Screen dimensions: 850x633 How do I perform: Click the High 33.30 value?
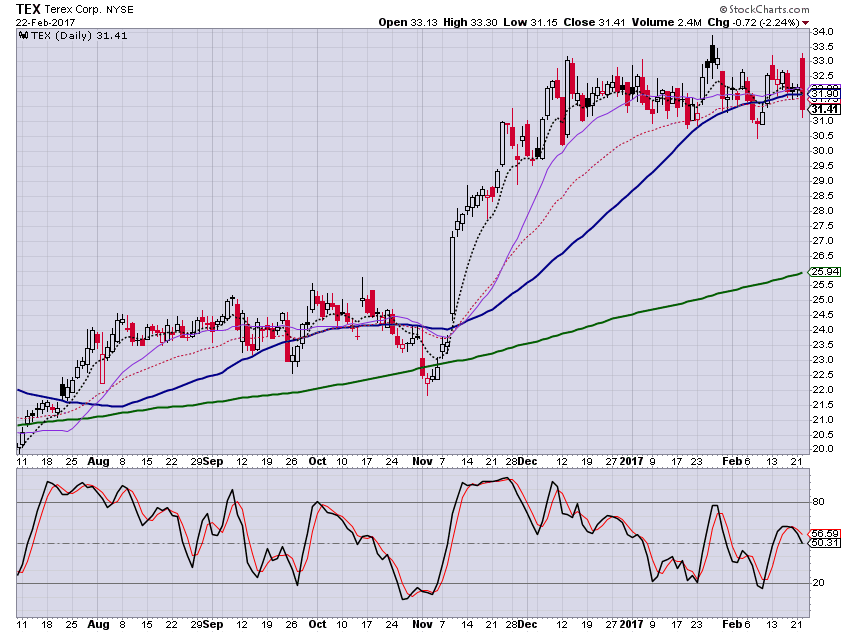(x=470, y=22)
